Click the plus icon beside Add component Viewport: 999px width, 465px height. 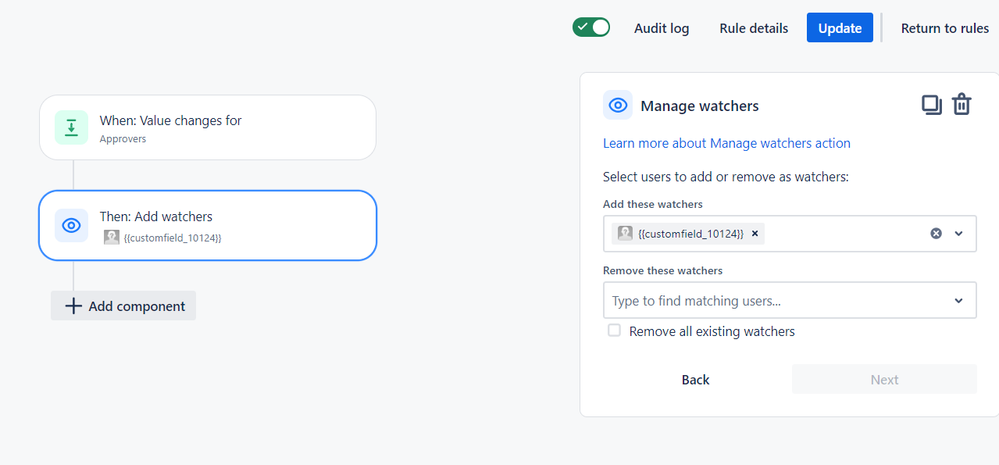[73, 306]
